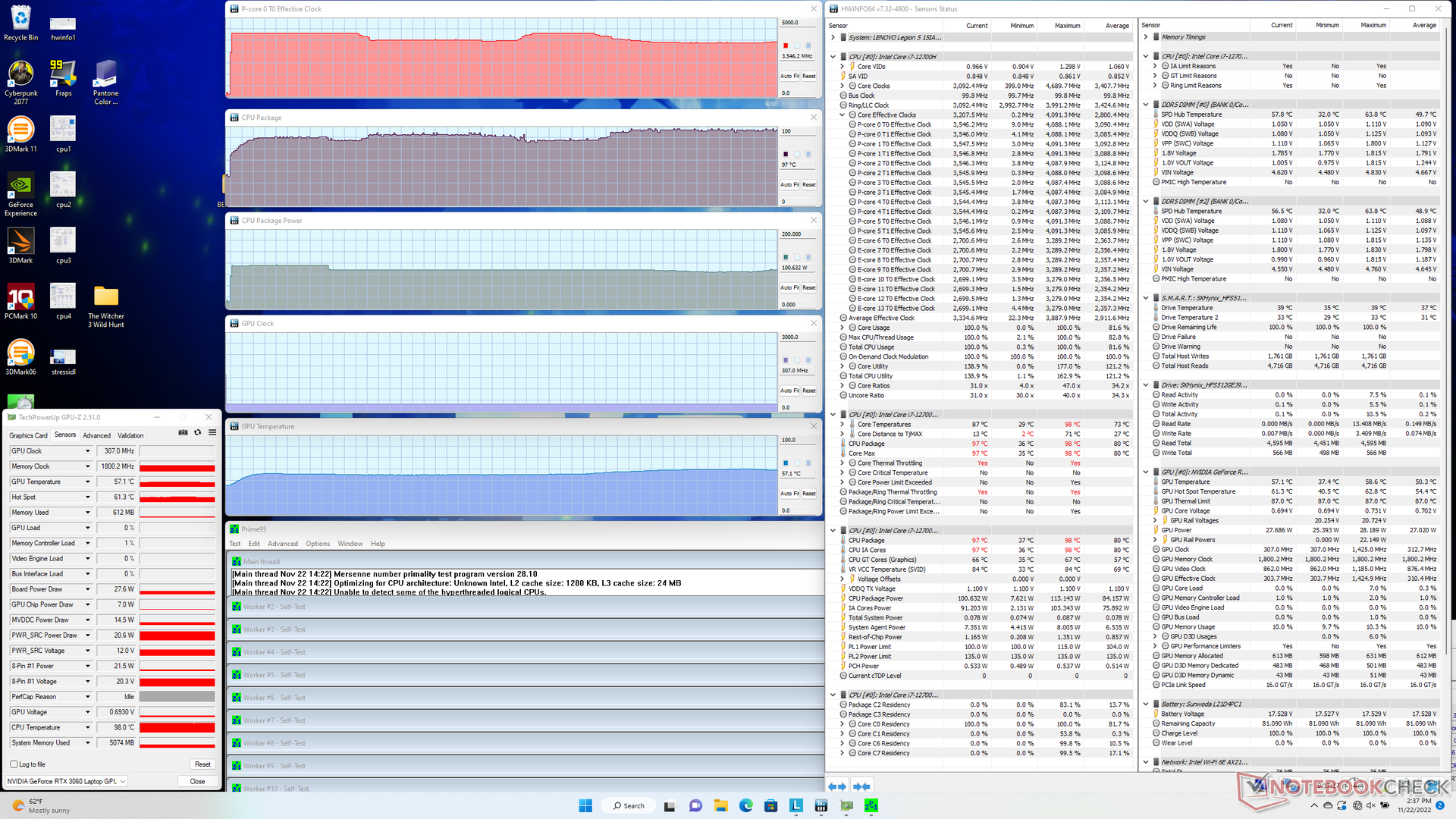Click Reset in GPU Clock graph

coord(809,391)
